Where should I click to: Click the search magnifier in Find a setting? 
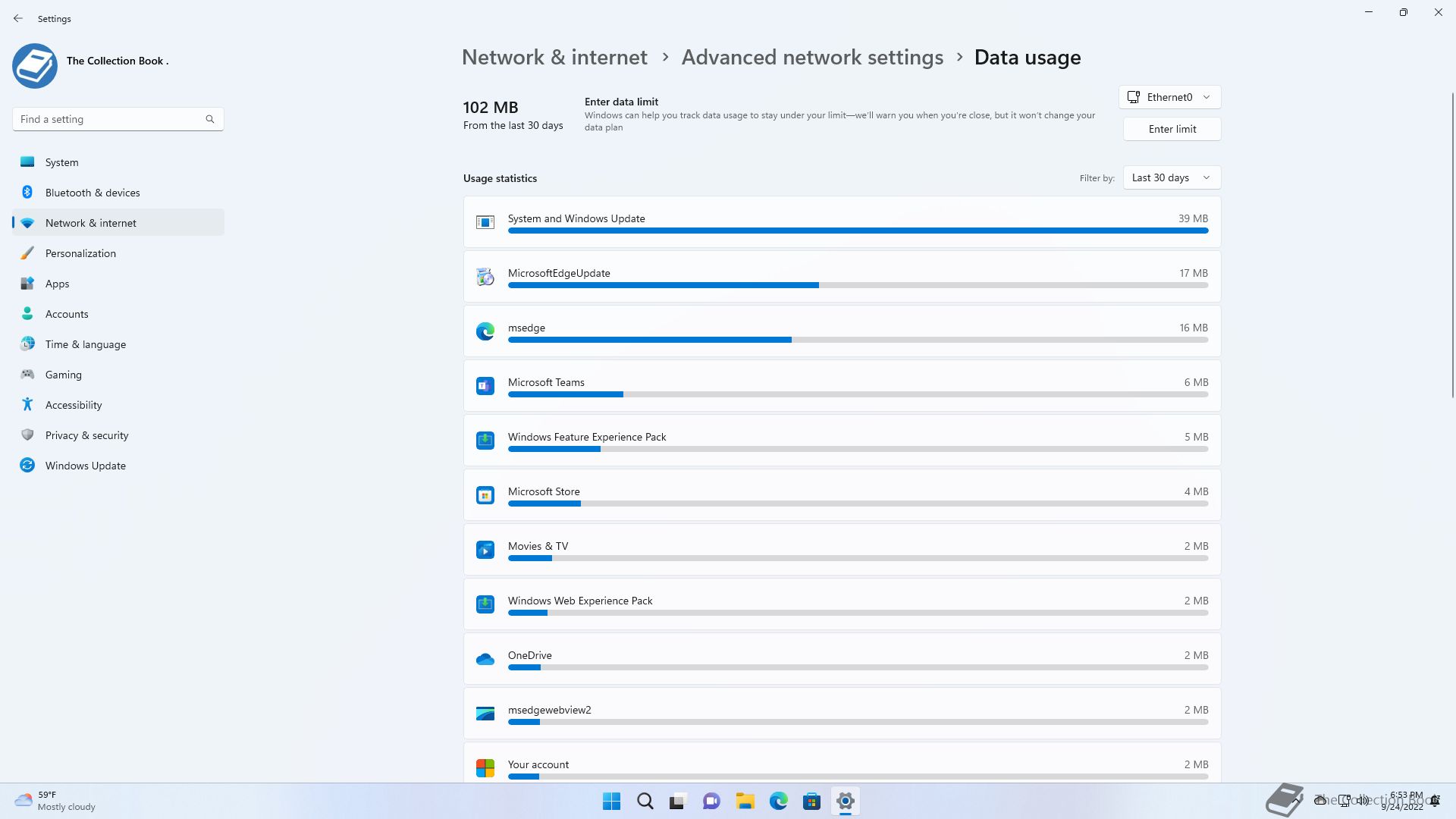(x=210, y=119)
